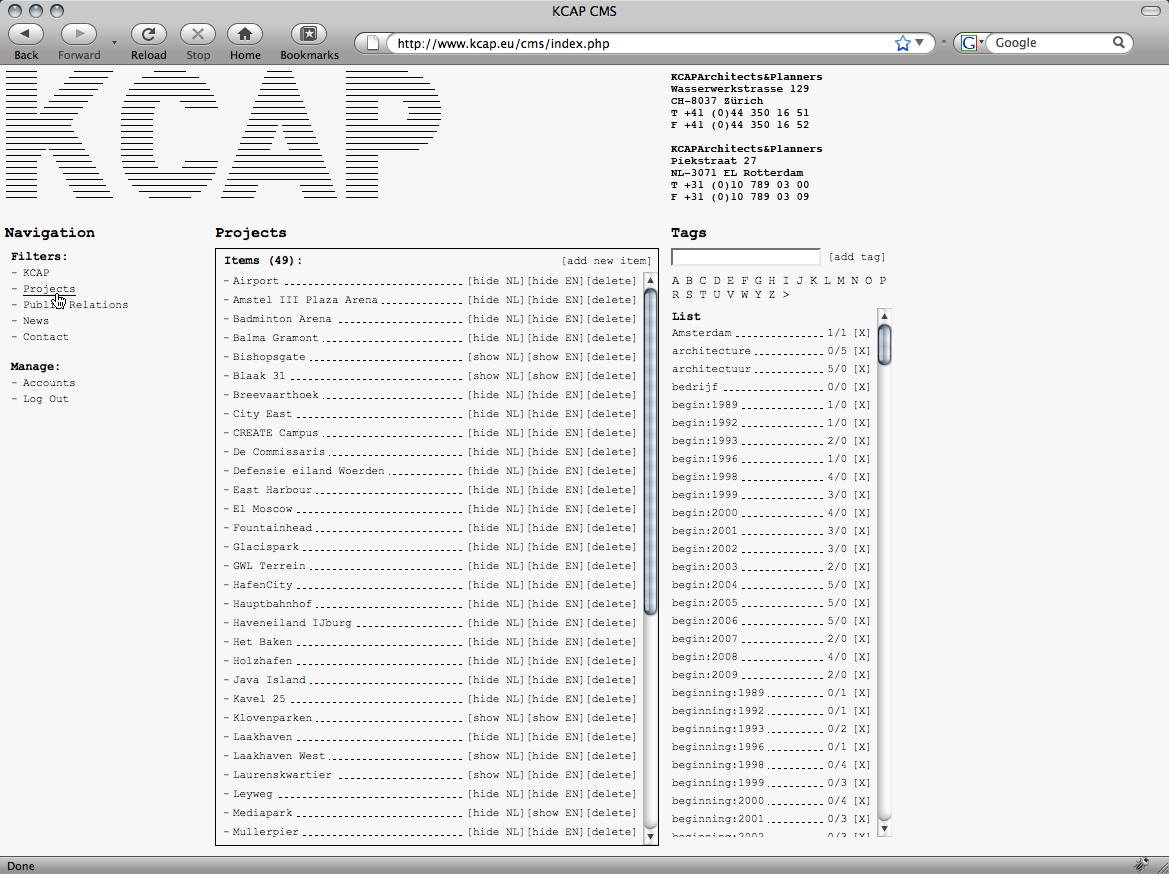Click the tag name input field
This screenshot has height=874, width=1169.
click(x=745, y=257)
